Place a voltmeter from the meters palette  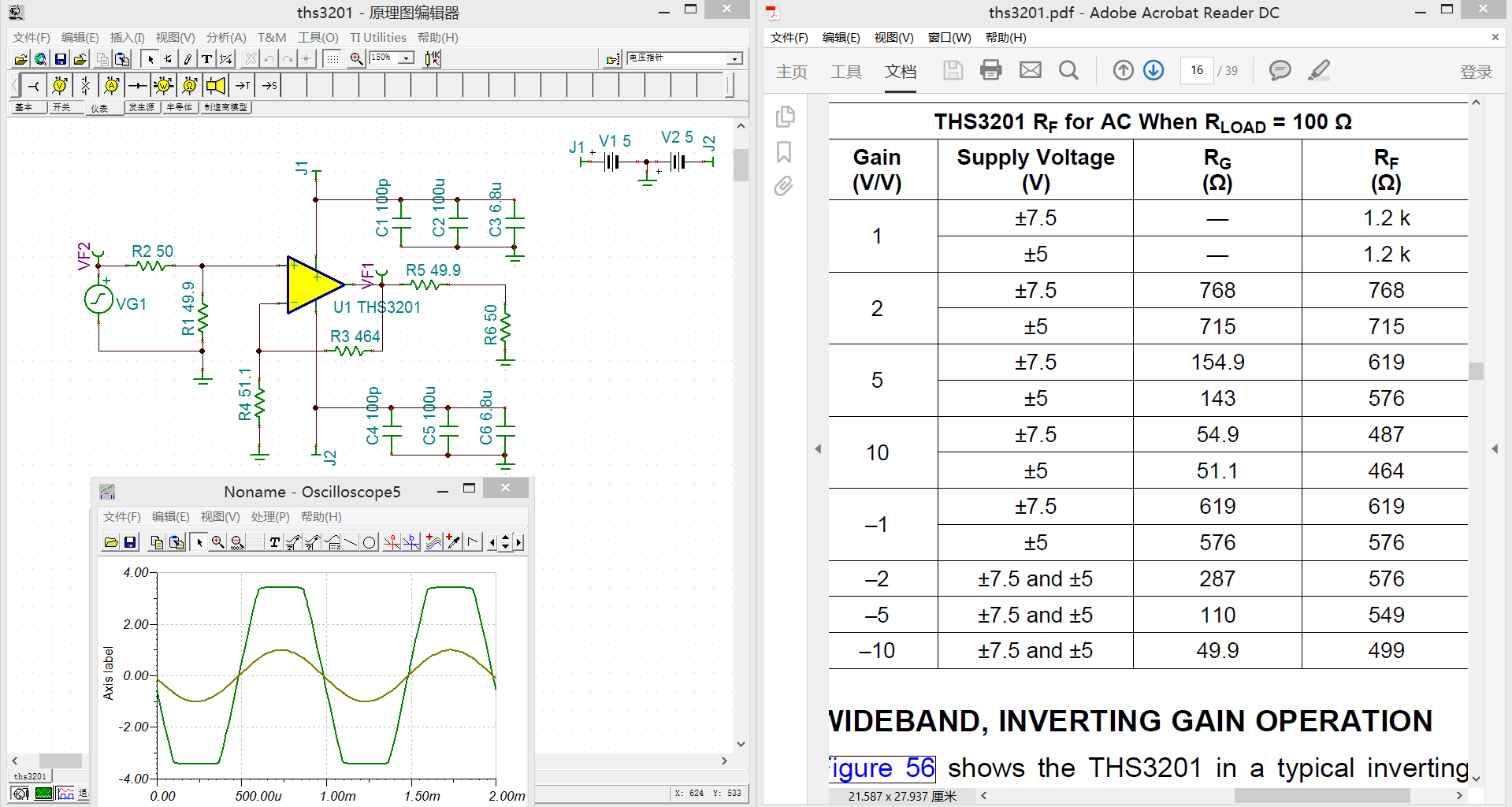click(x=60, y=85)
